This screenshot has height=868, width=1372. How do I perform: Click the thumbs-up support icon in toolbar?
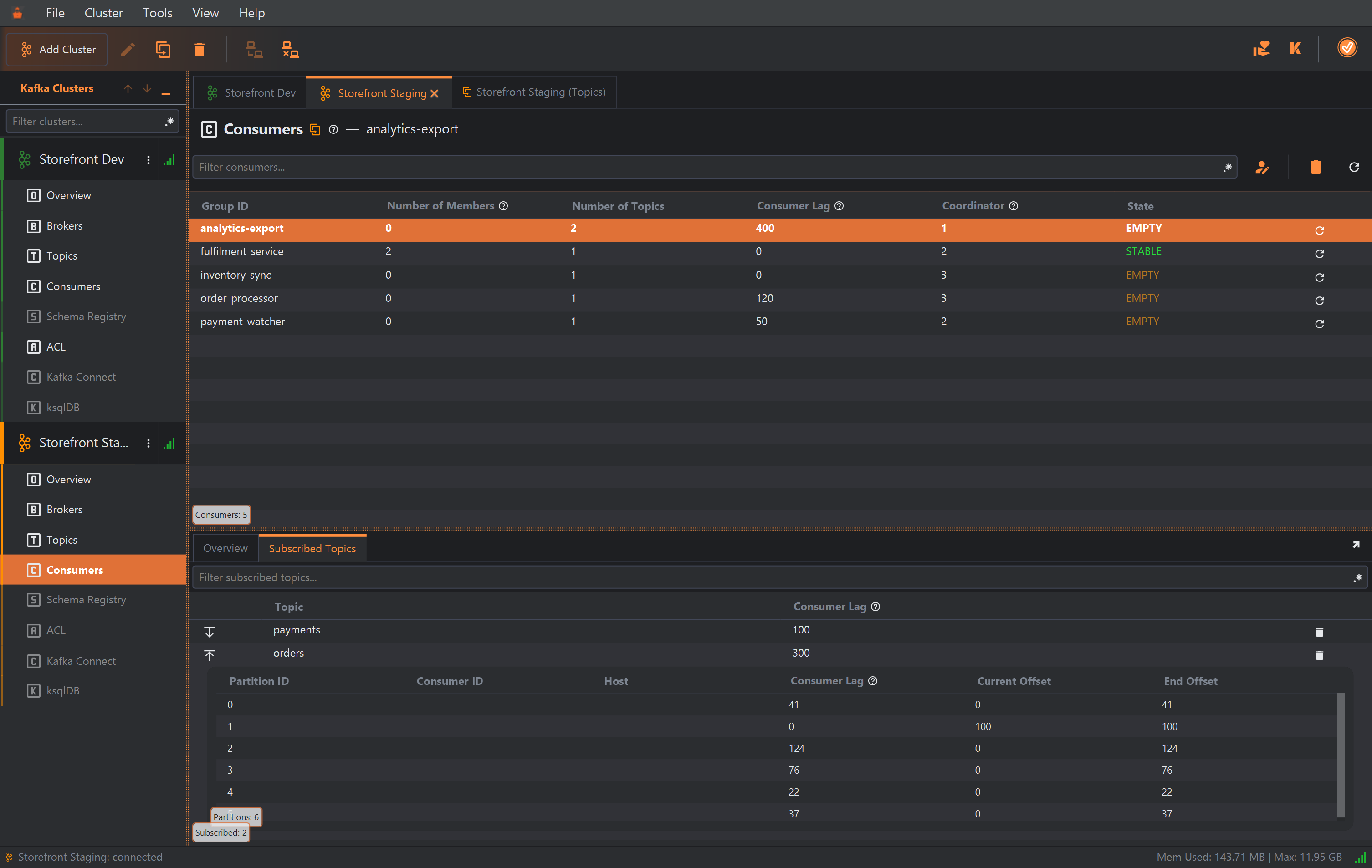pyautogui.click(x=1261, y=48)
